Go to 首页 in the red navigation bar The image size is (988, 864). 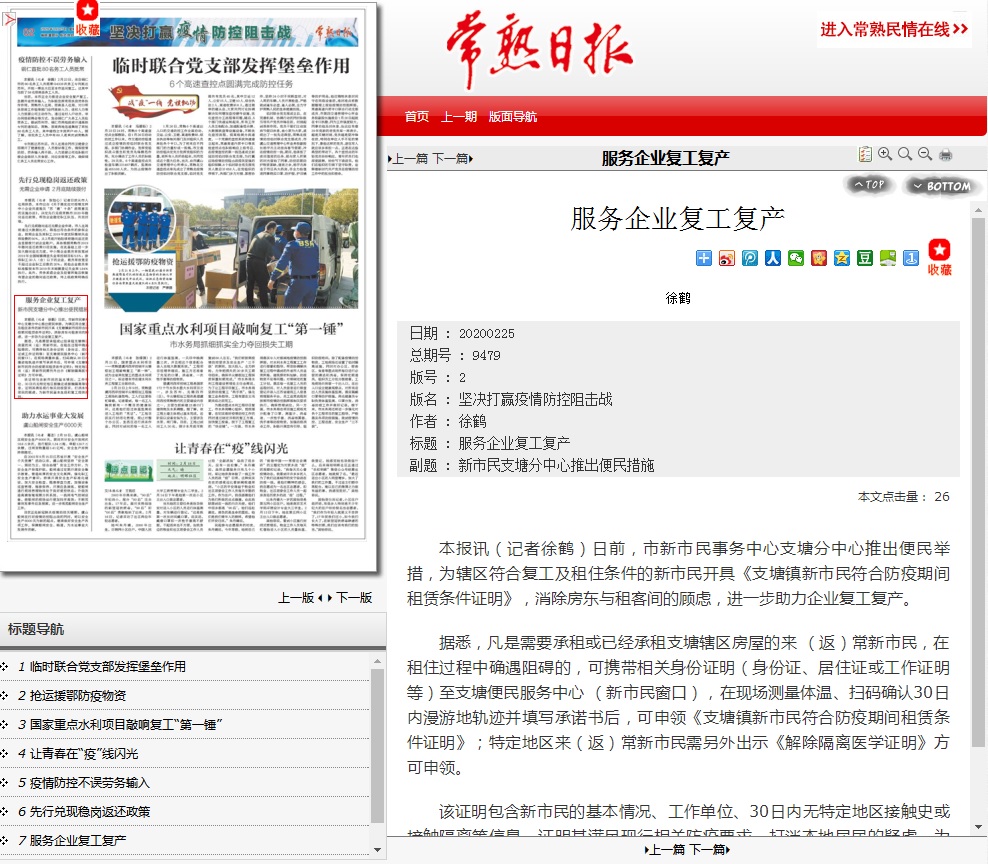(416, 117)
